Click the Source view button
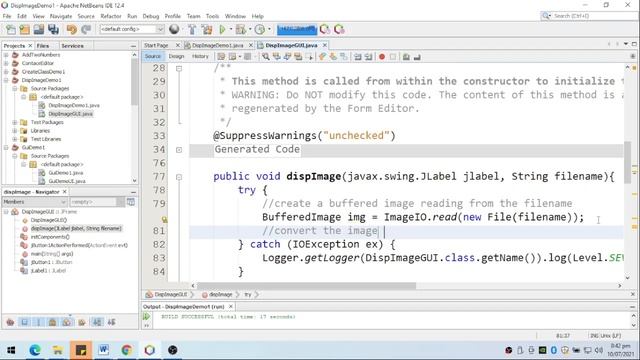The height and width of the screenshot is (360, 640). [x=153, y=56]
